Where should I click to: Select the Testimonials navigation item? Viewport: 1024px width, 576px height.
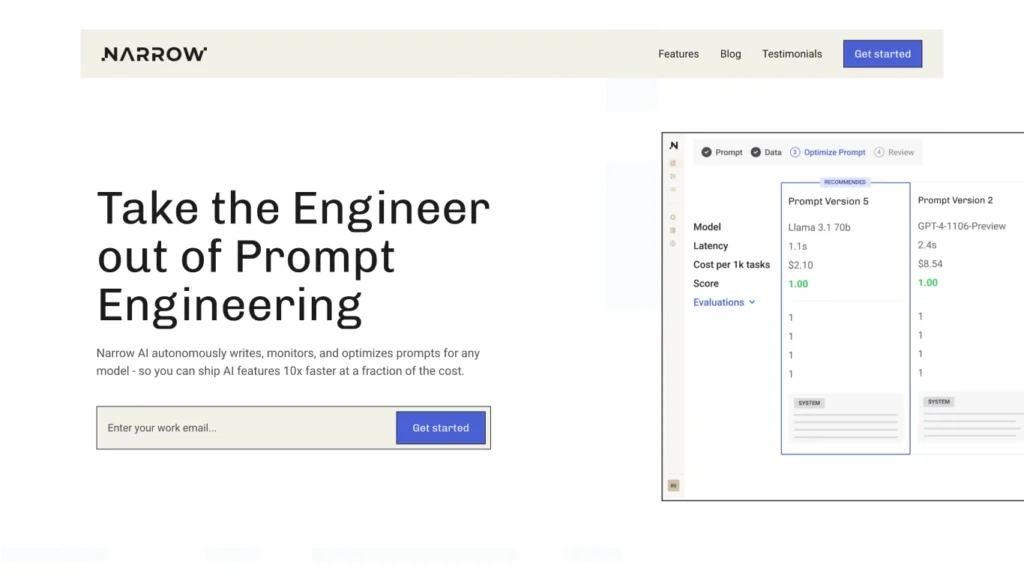click(x=792, y=54)
